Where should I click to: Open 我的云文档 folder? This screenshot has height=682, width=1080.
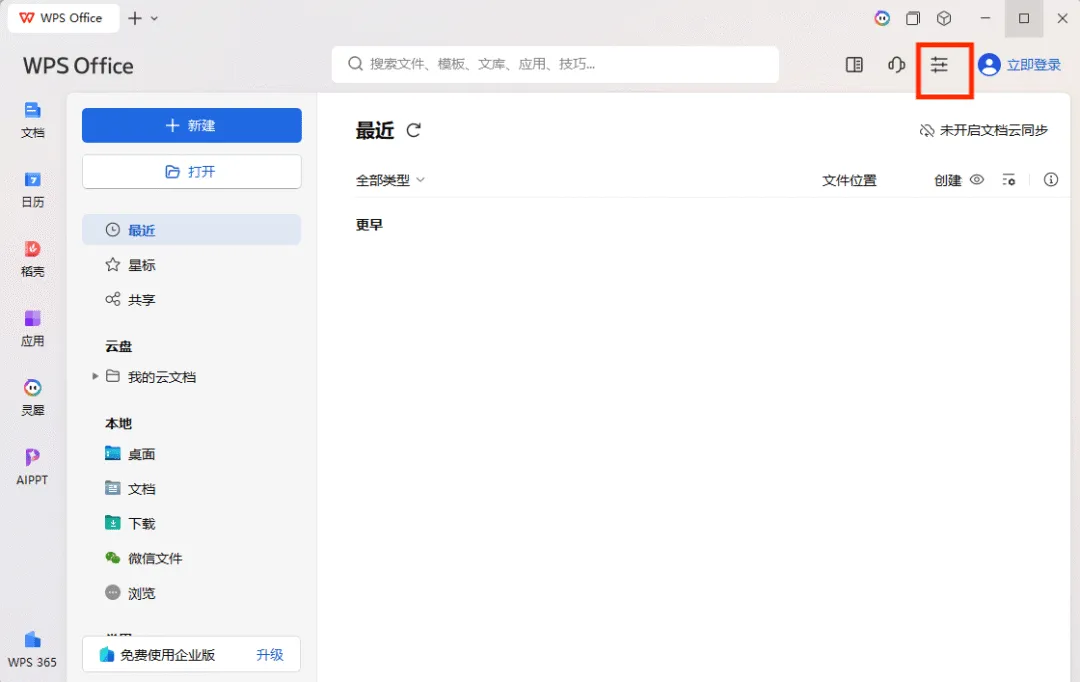pos(151,377)
